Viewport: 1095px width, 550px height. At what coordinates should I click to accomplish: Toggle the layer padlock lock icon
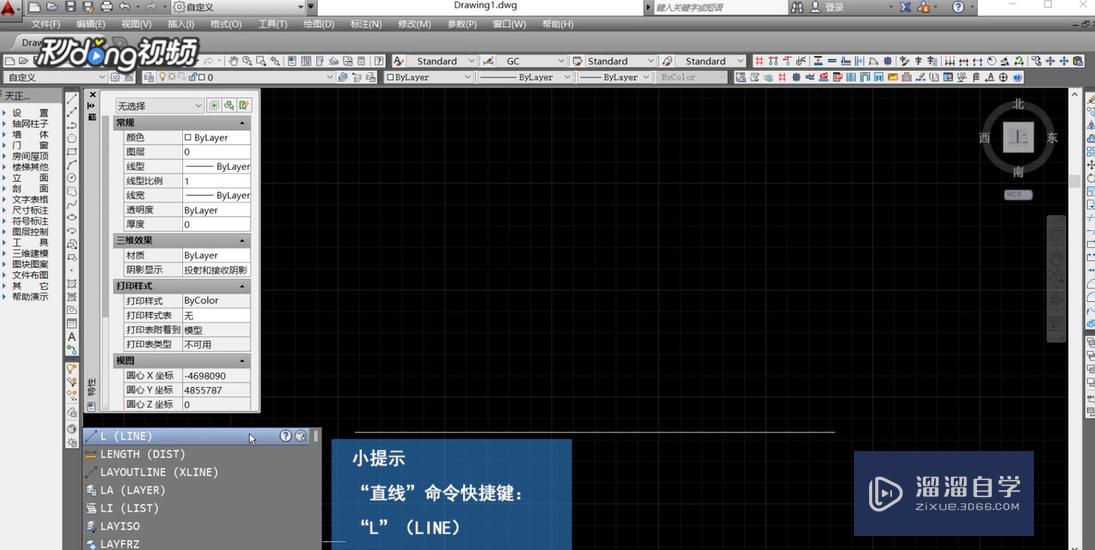tap(192, 77)
